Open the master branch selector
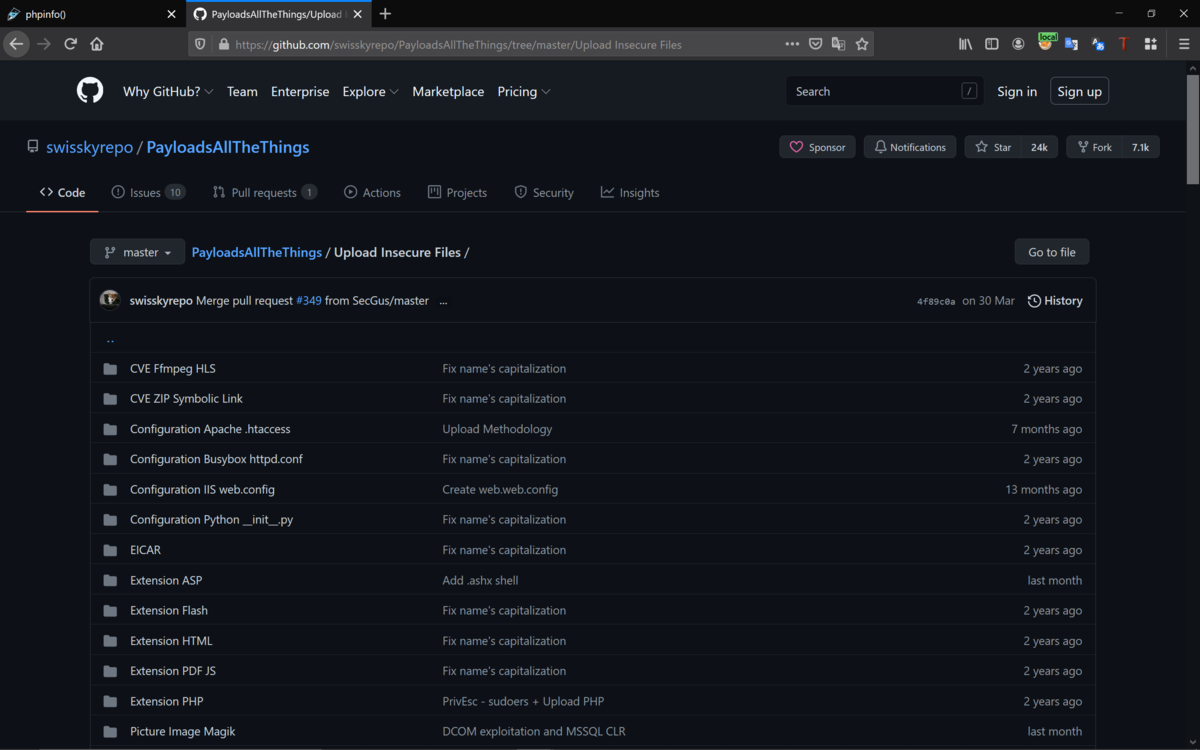The image size is (1200, 750). coord(138,252)
